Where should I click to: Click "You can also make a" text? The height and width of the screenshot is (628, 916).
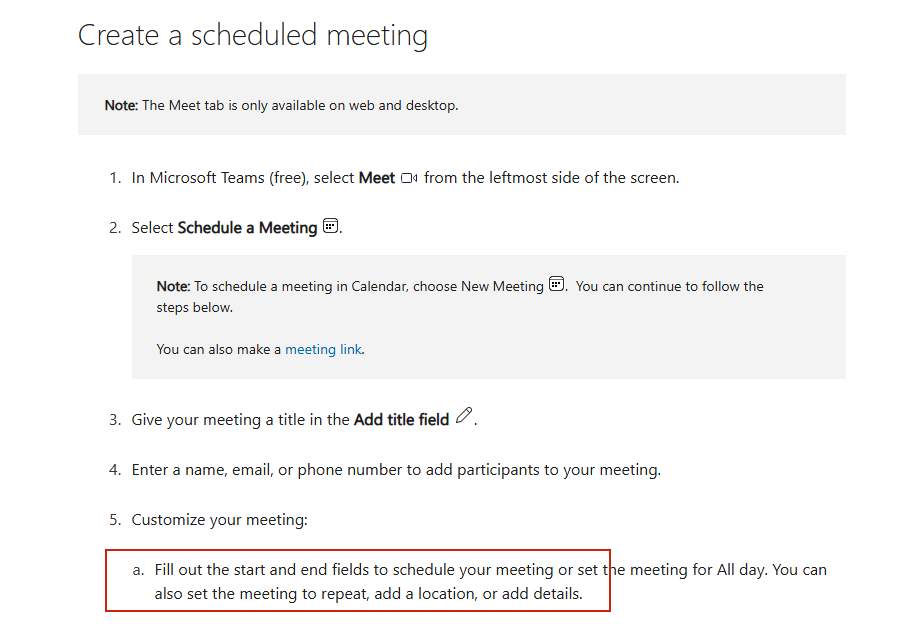click(219, 350)
